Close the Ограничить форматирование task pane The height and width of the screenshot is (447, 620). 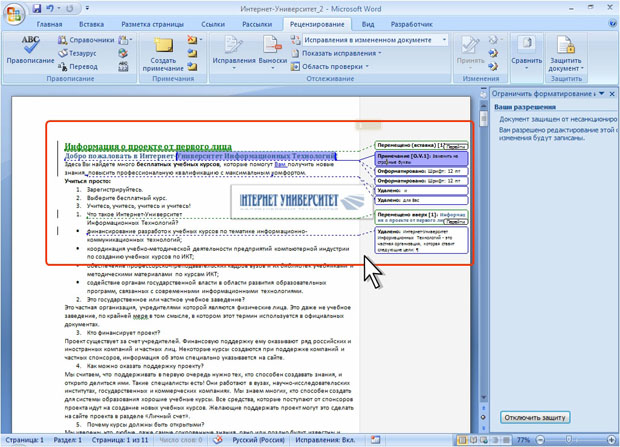pyautogui.click(x=611, y=94)
